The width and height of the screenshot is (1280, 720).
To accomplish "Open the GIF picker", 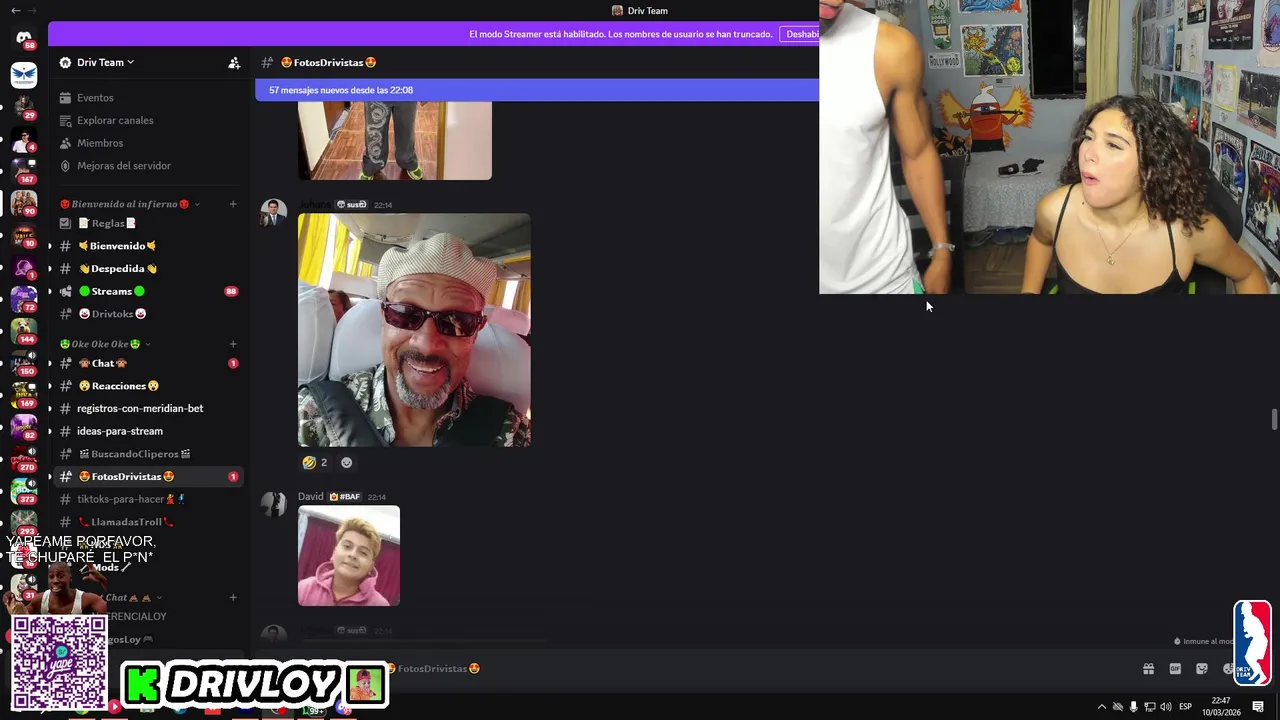I will tap(1175, 669).
